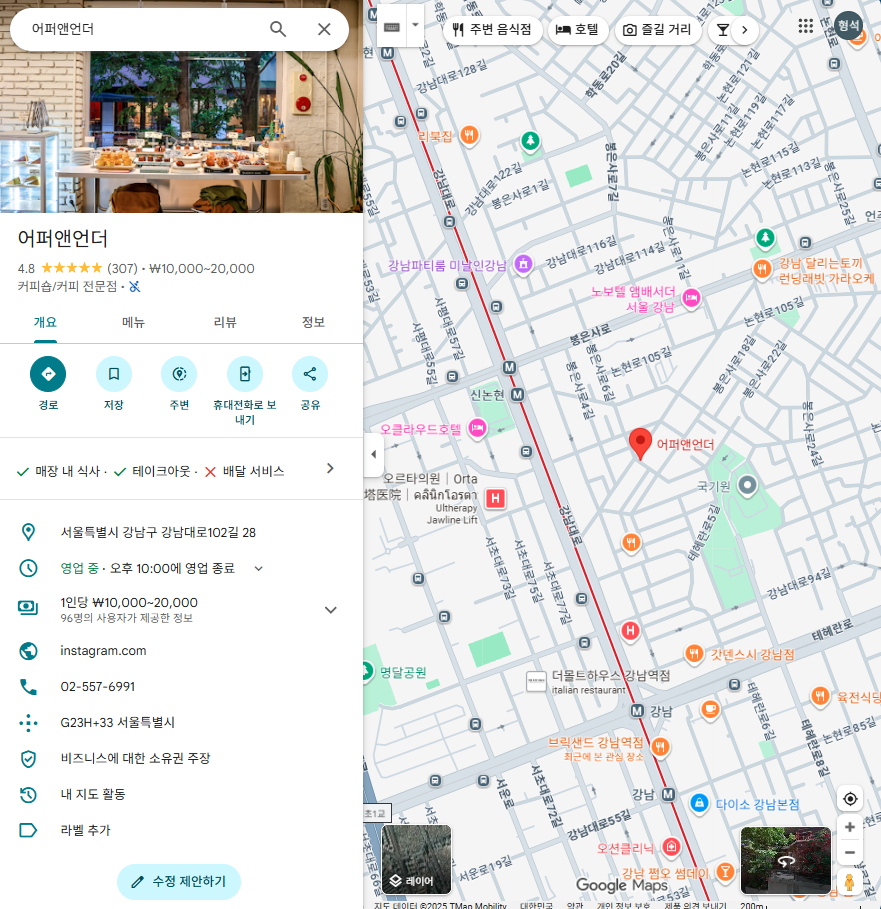Click the 오션클리닉 map marker
881x909 pixels.
click(671, 847)
